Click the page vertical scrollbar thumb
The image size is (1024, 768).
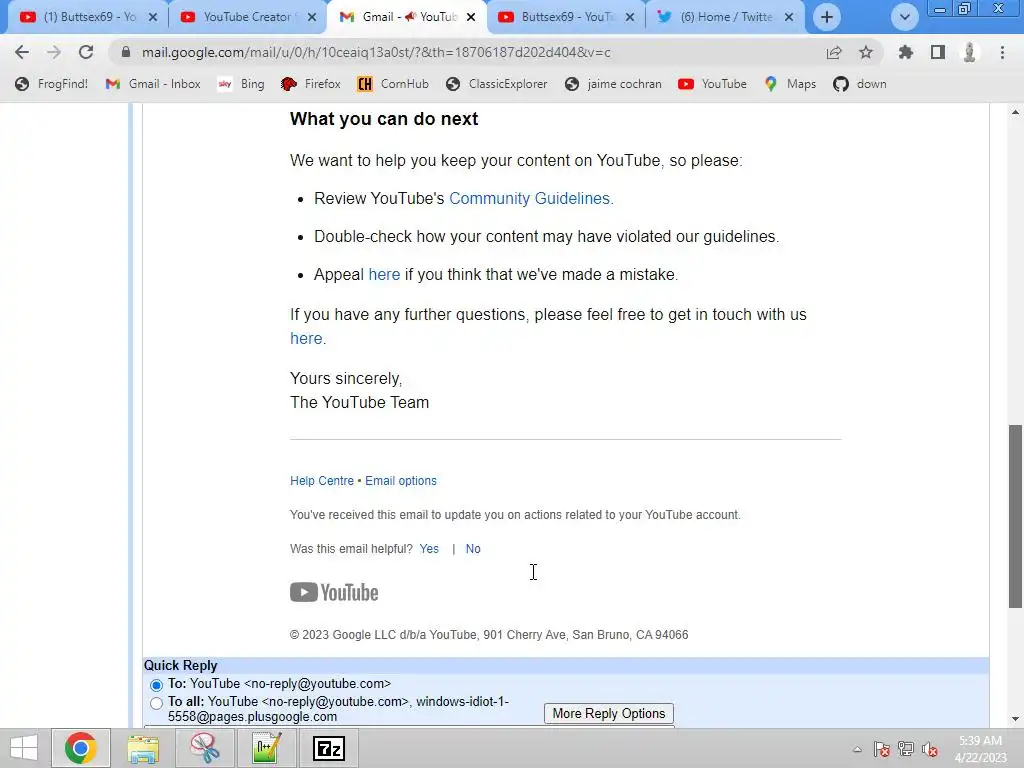1015,516
